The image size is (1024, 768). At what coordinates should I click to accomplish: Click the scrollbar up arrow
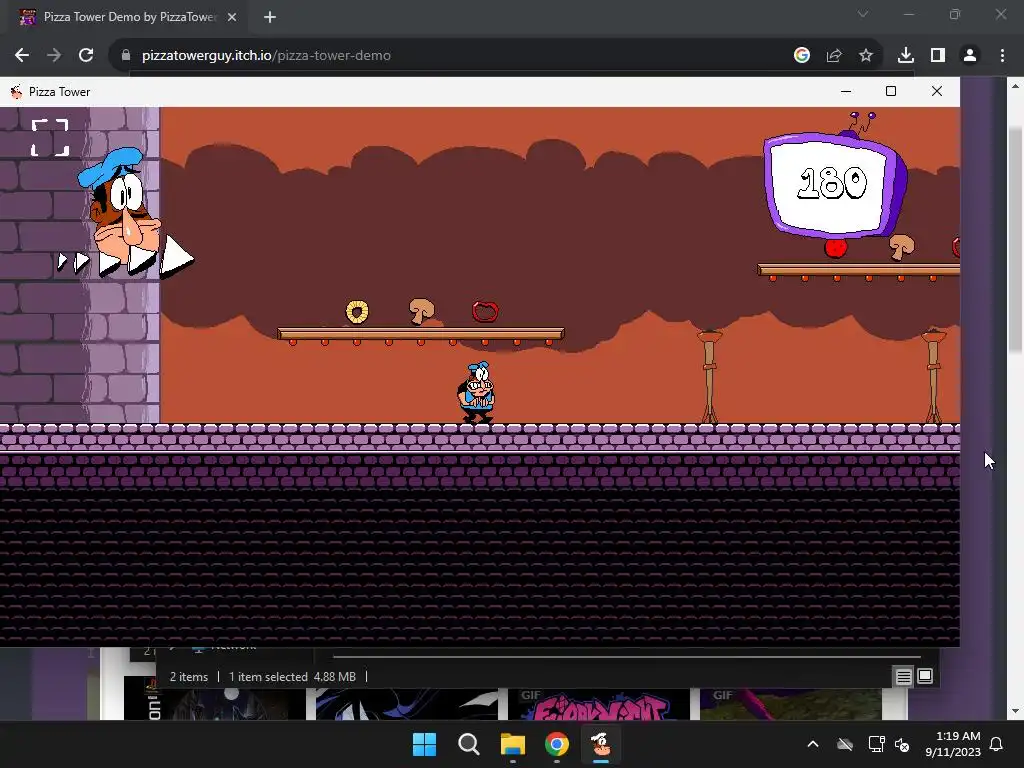pyautogui.click(x=1015, y=86)
